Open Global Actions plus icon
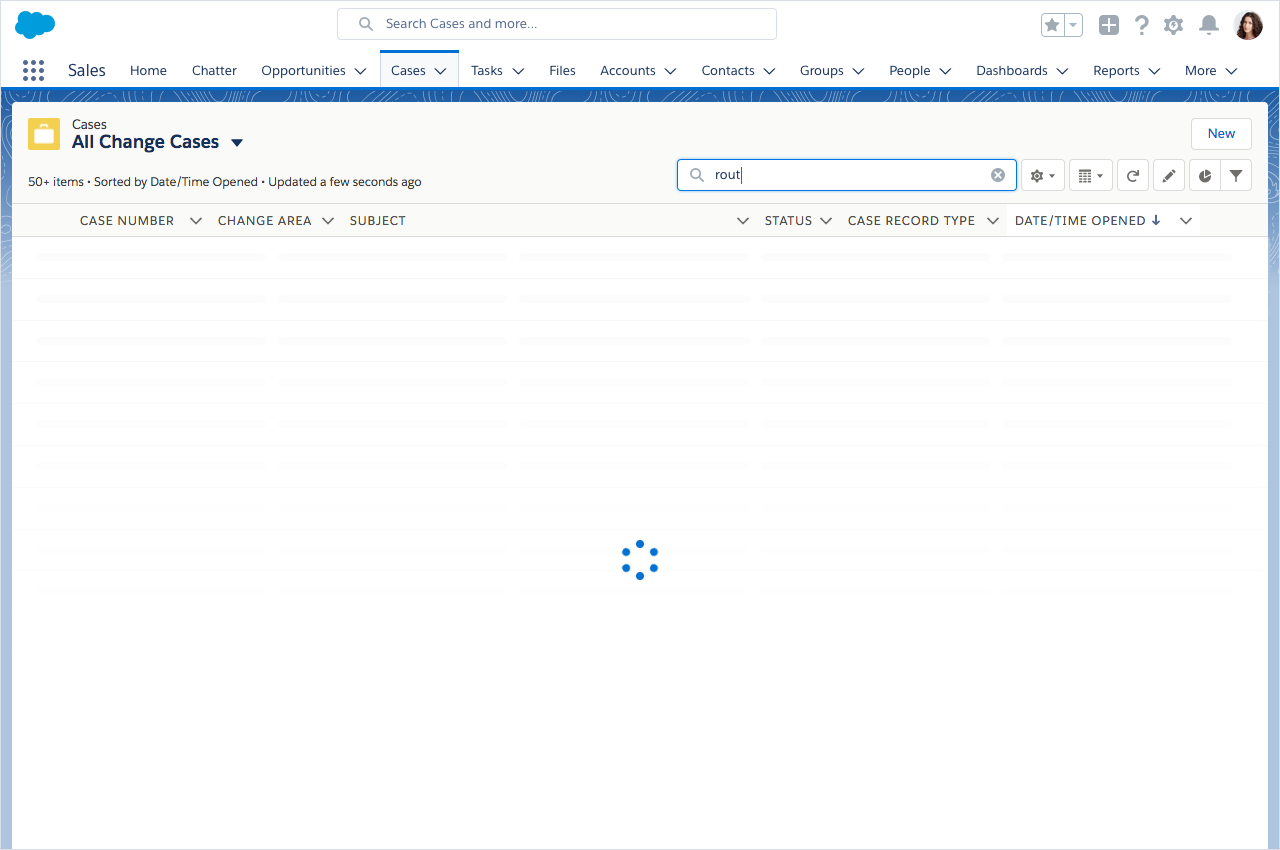 coord(1108,25)
